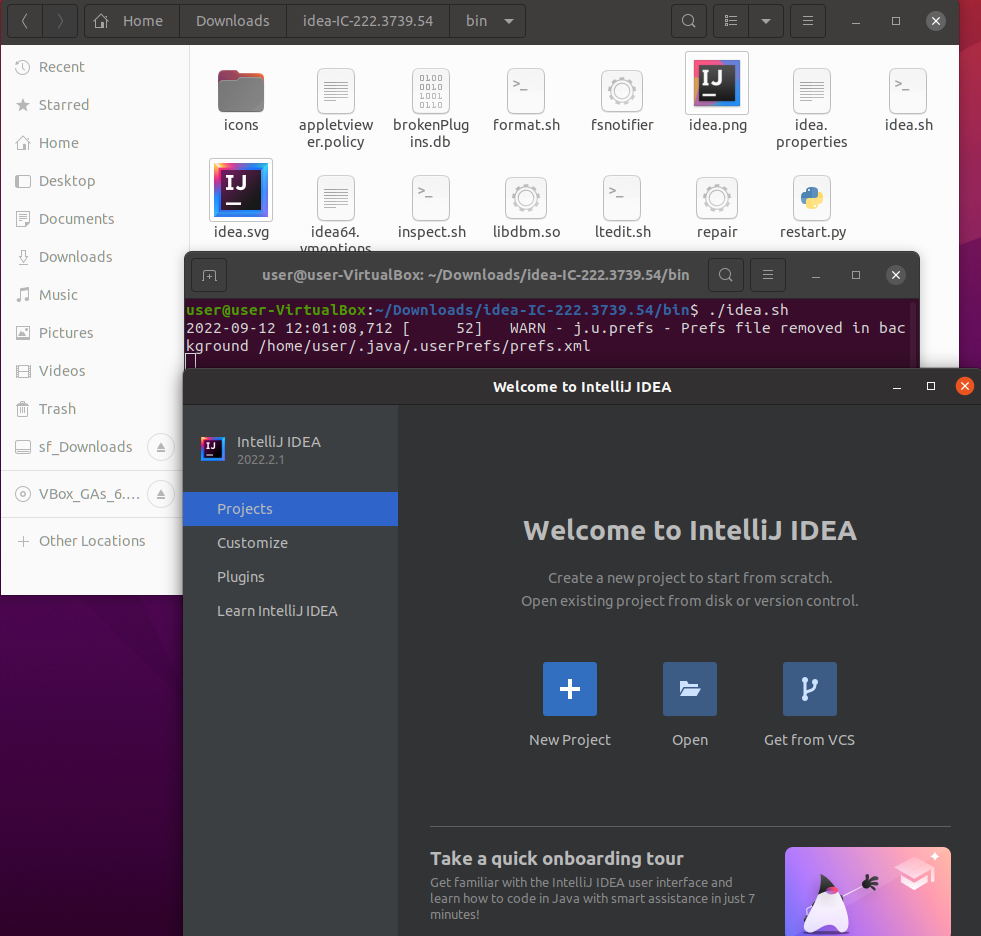Open Pictures in the file manager sidebar

(x=91, y=333)
